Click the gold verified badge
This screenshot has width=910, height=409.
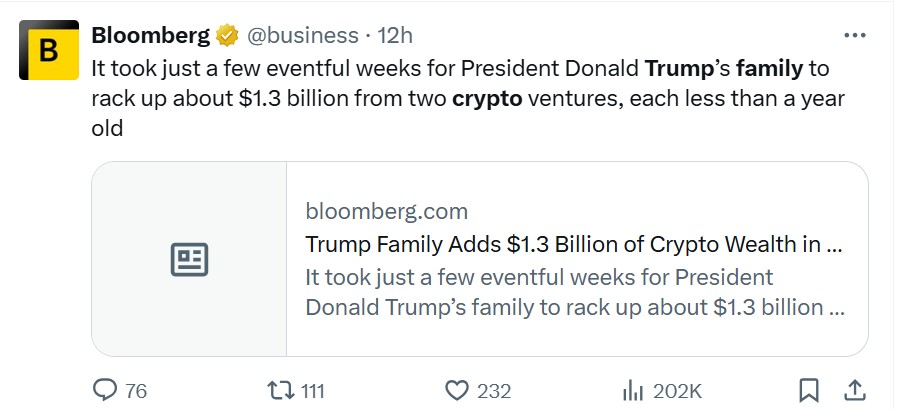click(227, 36)
